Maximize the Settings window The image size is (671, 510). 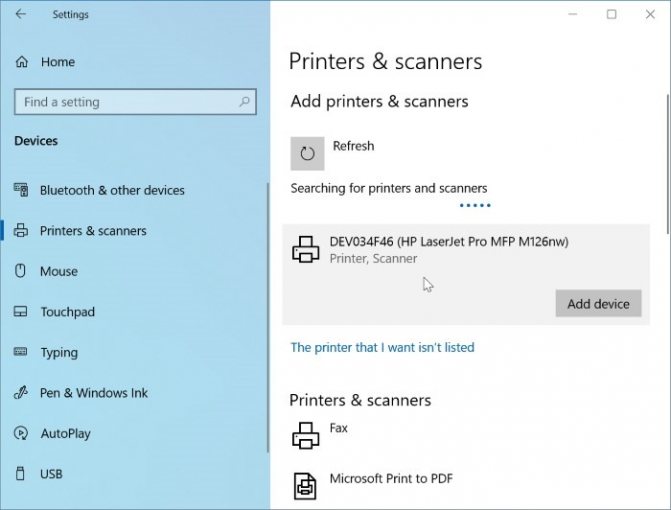(611, 14)
